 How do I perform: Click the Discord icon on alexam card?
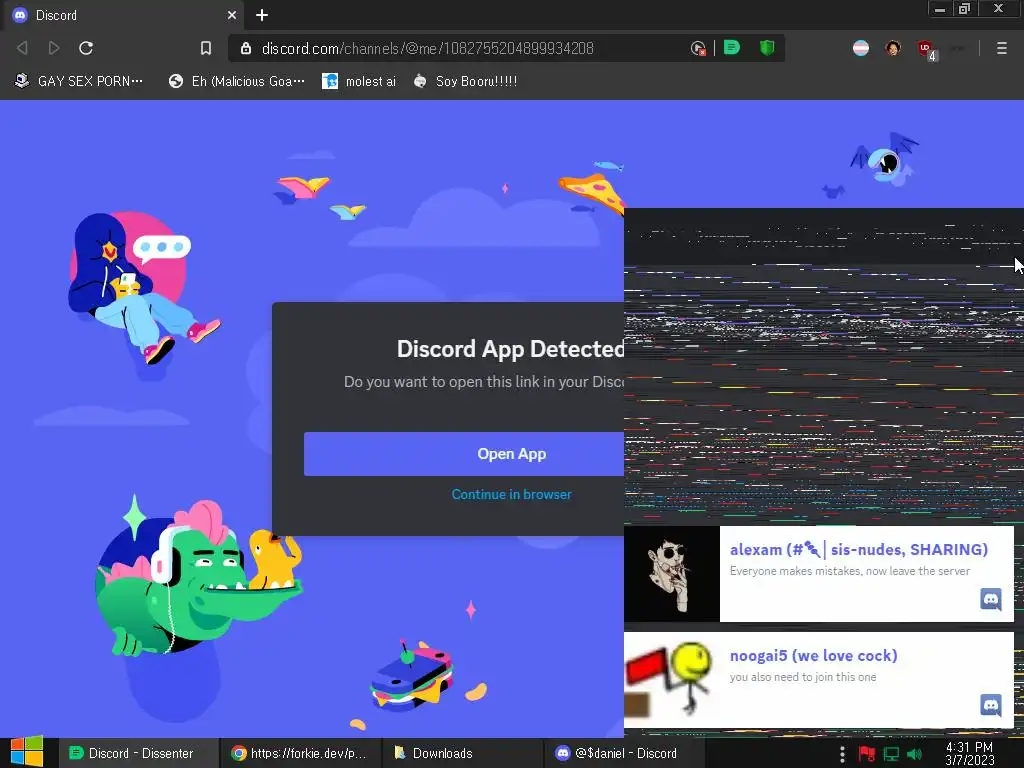pos(991,599)
